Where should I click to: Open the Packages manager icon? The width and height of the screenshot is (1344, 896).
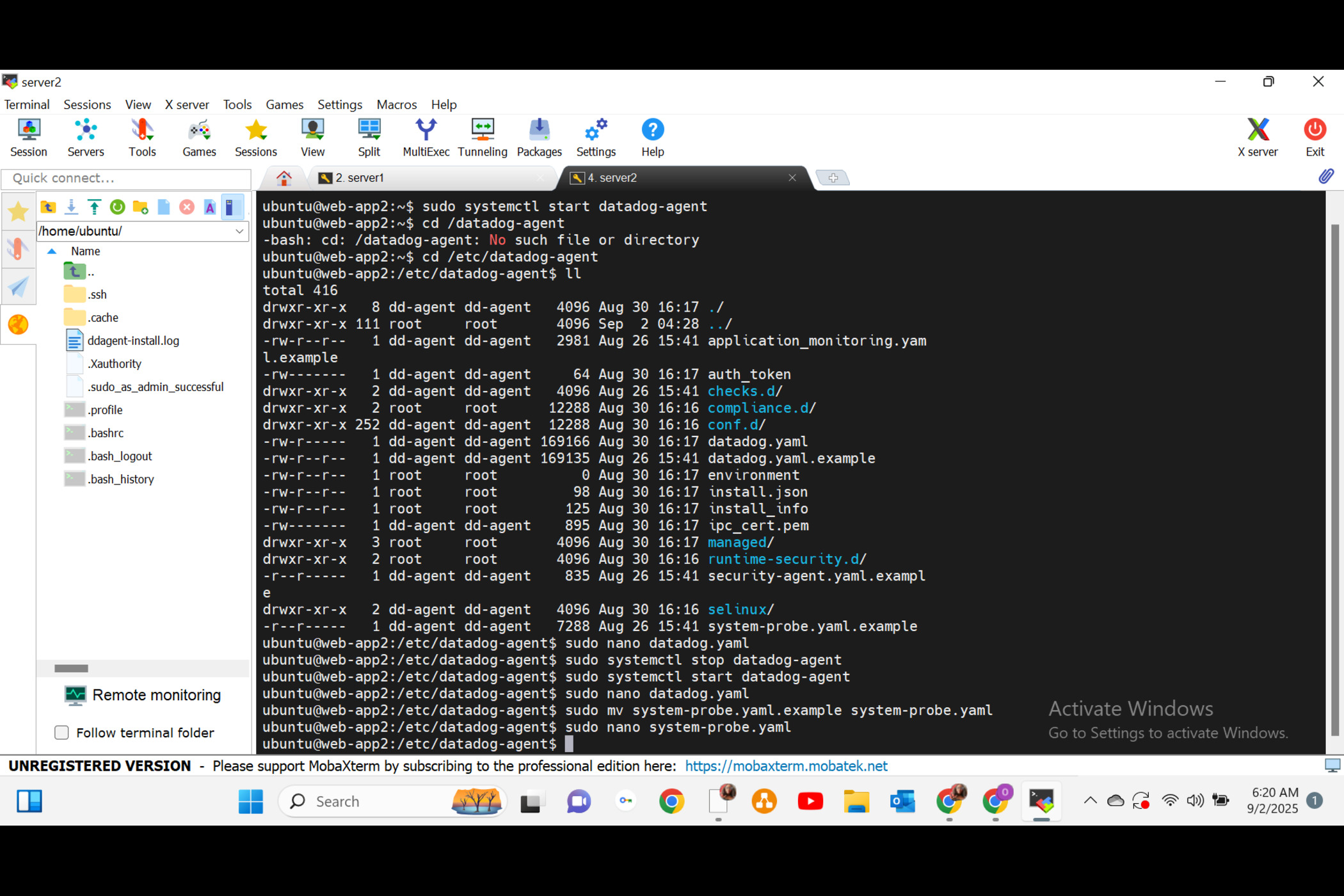539,138
